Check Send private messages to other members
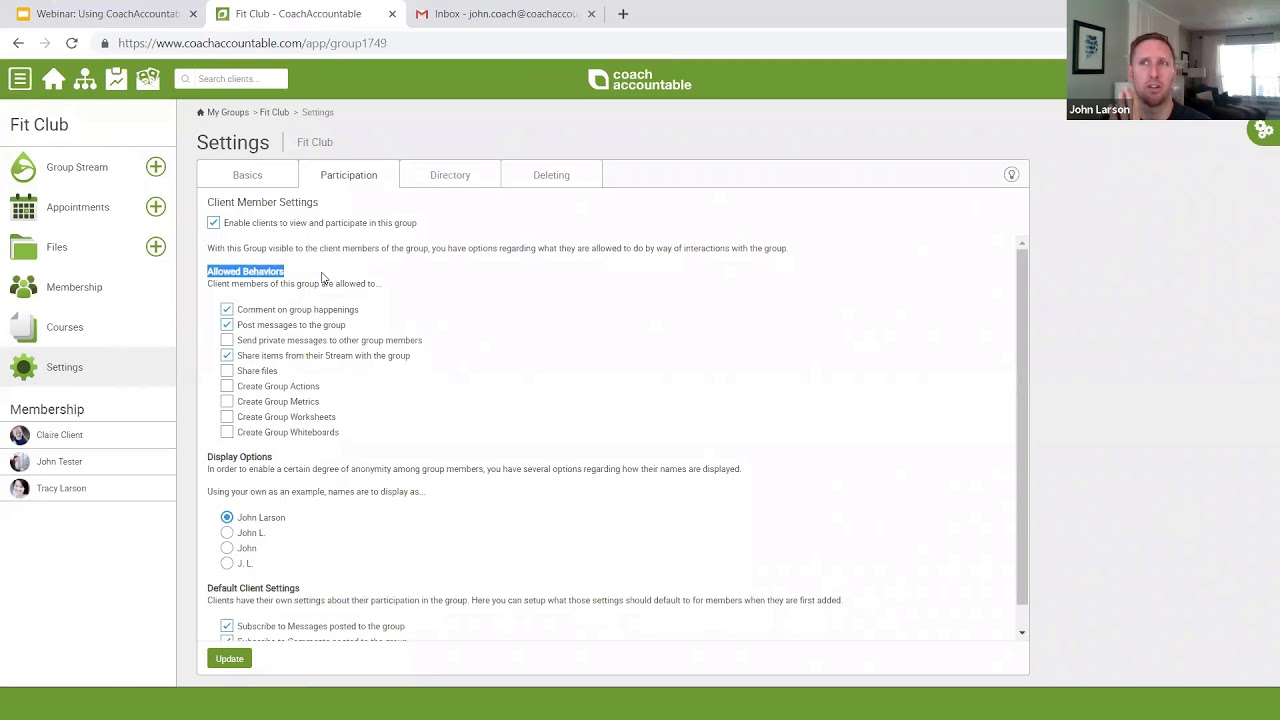1280x720 pixels. point(227,340)
